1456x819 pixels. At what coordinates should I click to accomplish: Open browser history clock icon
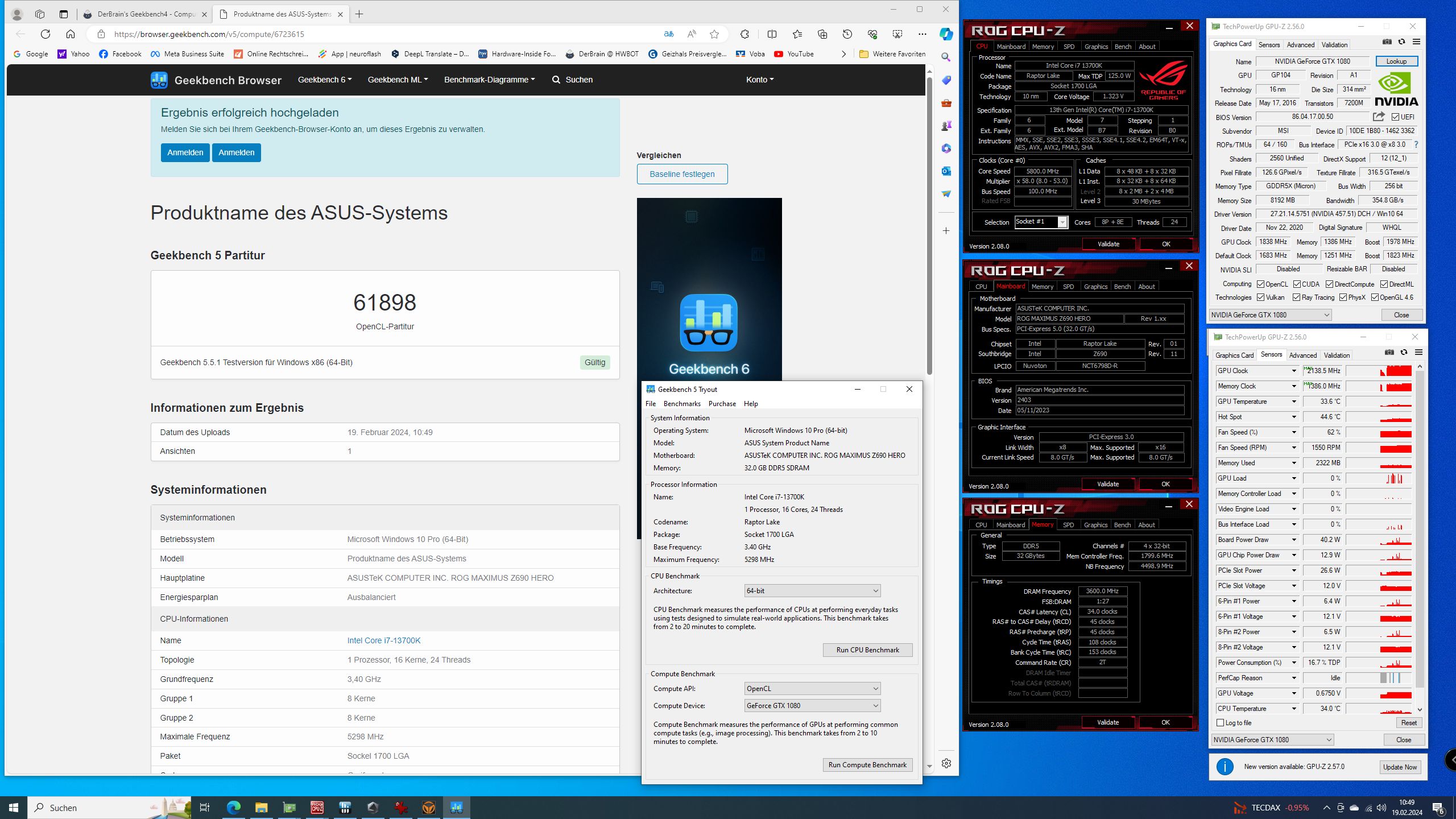(847, 34)
